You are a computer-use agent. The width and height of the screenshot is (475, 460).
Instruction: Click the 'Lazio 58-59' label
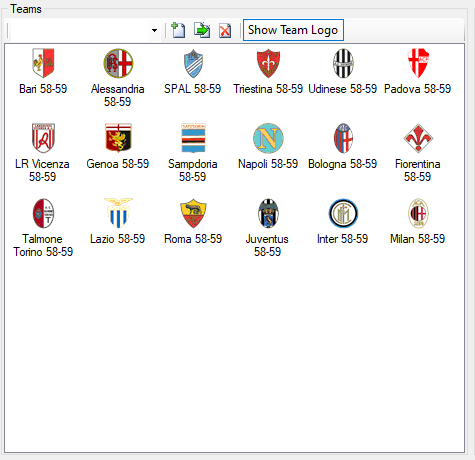coord(118,239)
